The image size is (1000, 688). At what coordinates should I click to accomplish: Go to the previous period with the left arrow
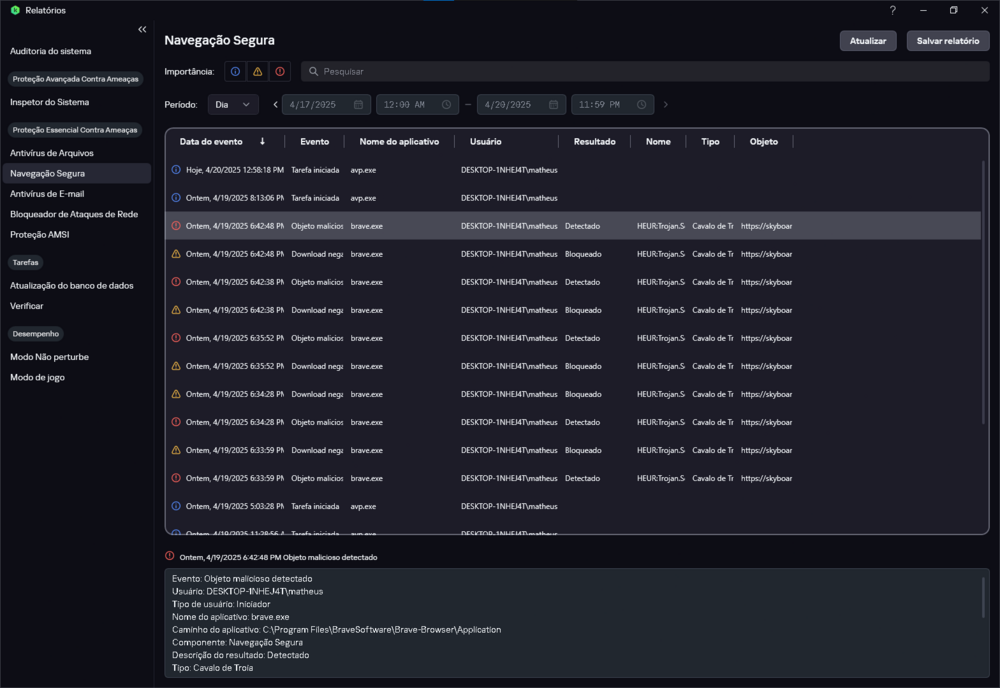point(275,105)
